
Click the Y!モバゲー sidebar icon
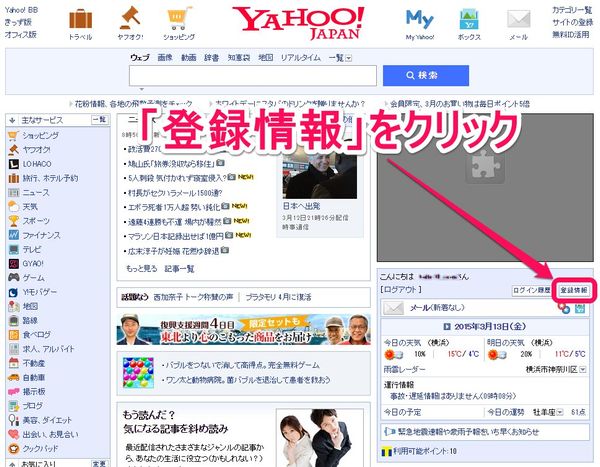coord(13,292)
